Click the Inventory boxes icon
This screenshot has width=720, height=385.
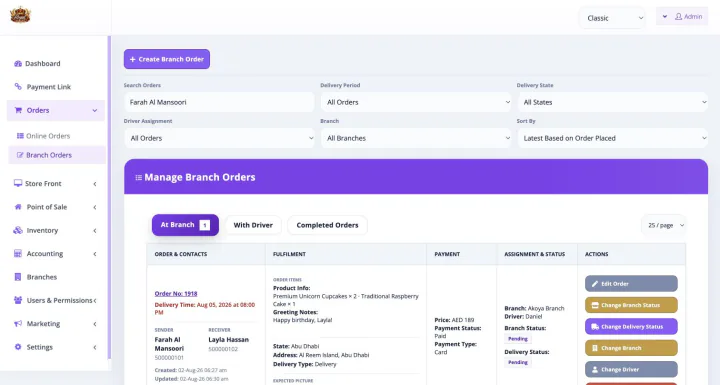pyautogui.click(x=18, y=230)
